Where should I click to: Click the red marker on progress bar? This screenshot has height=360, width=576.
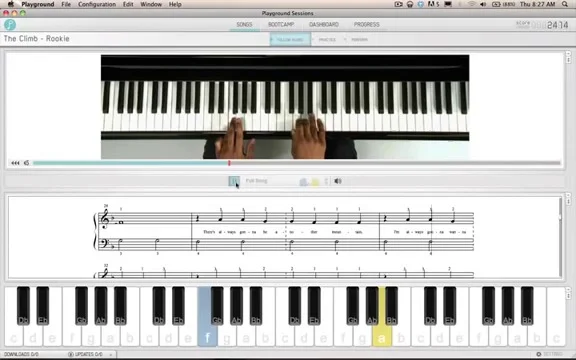tap(229, 163)
